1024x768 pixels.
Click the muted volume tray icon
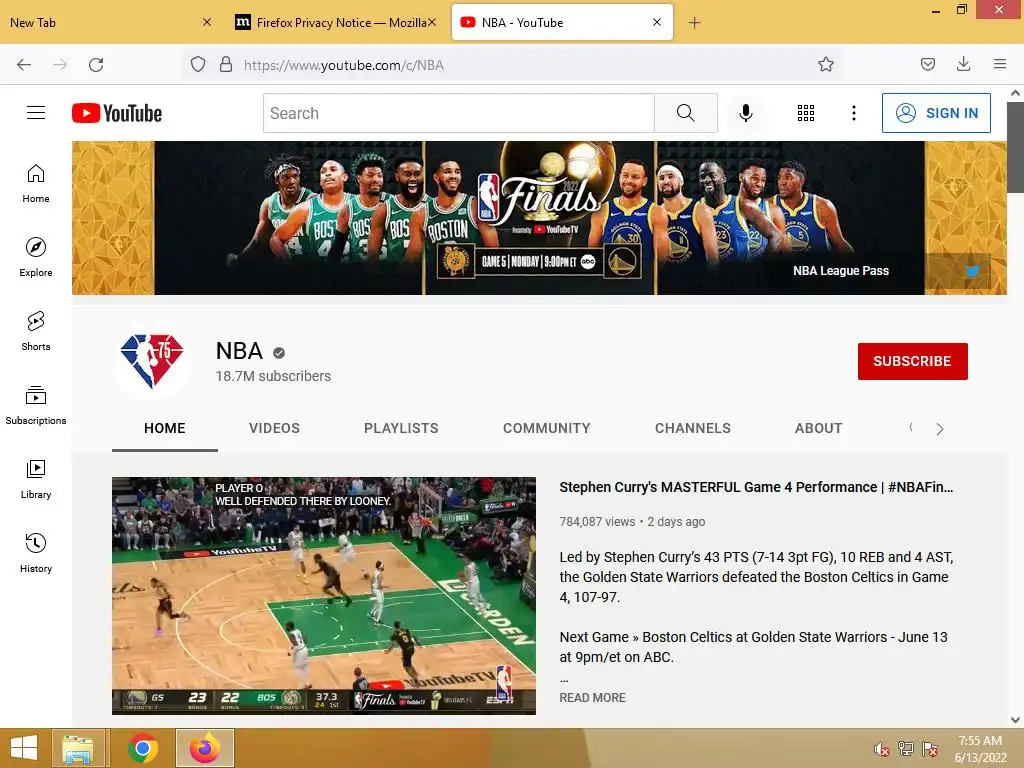click(x=881, y=749)
